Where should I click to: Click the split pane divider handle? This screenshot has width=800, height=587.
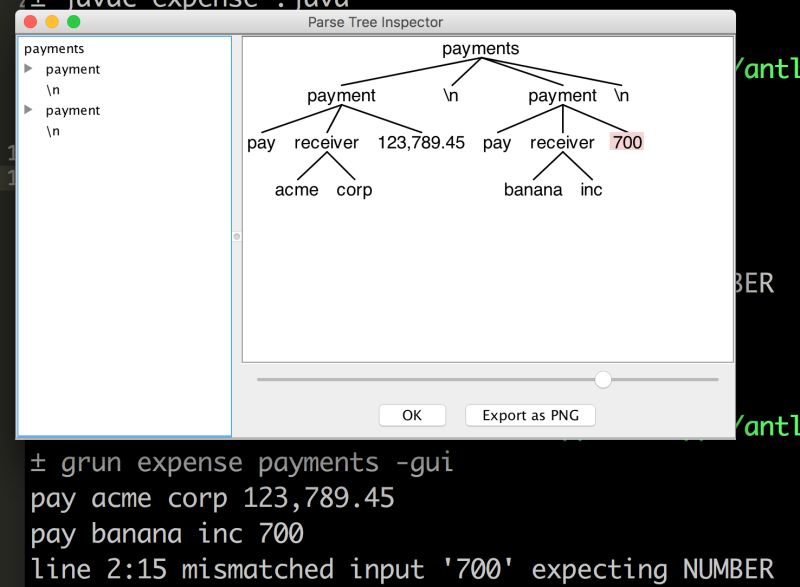click(237, 237)
